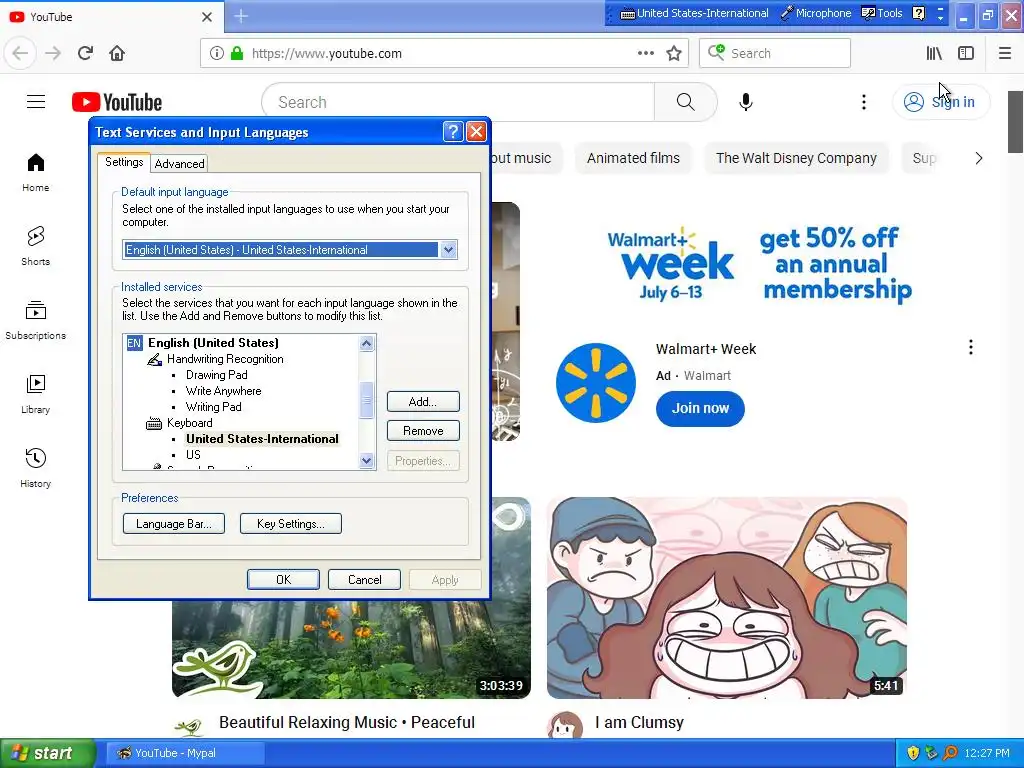Open language bar options arrow
The image size is (1024, 768).
pos(940,17)
